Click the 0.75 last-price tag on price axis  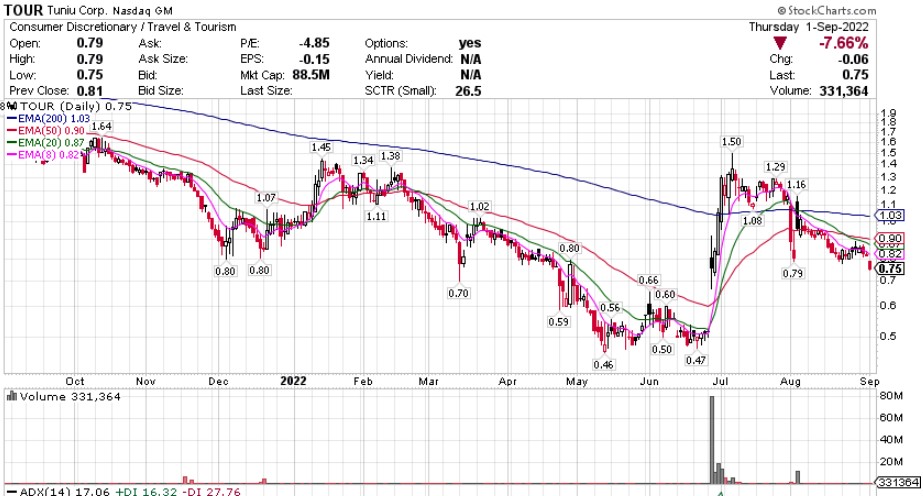[x=891, y=268]
